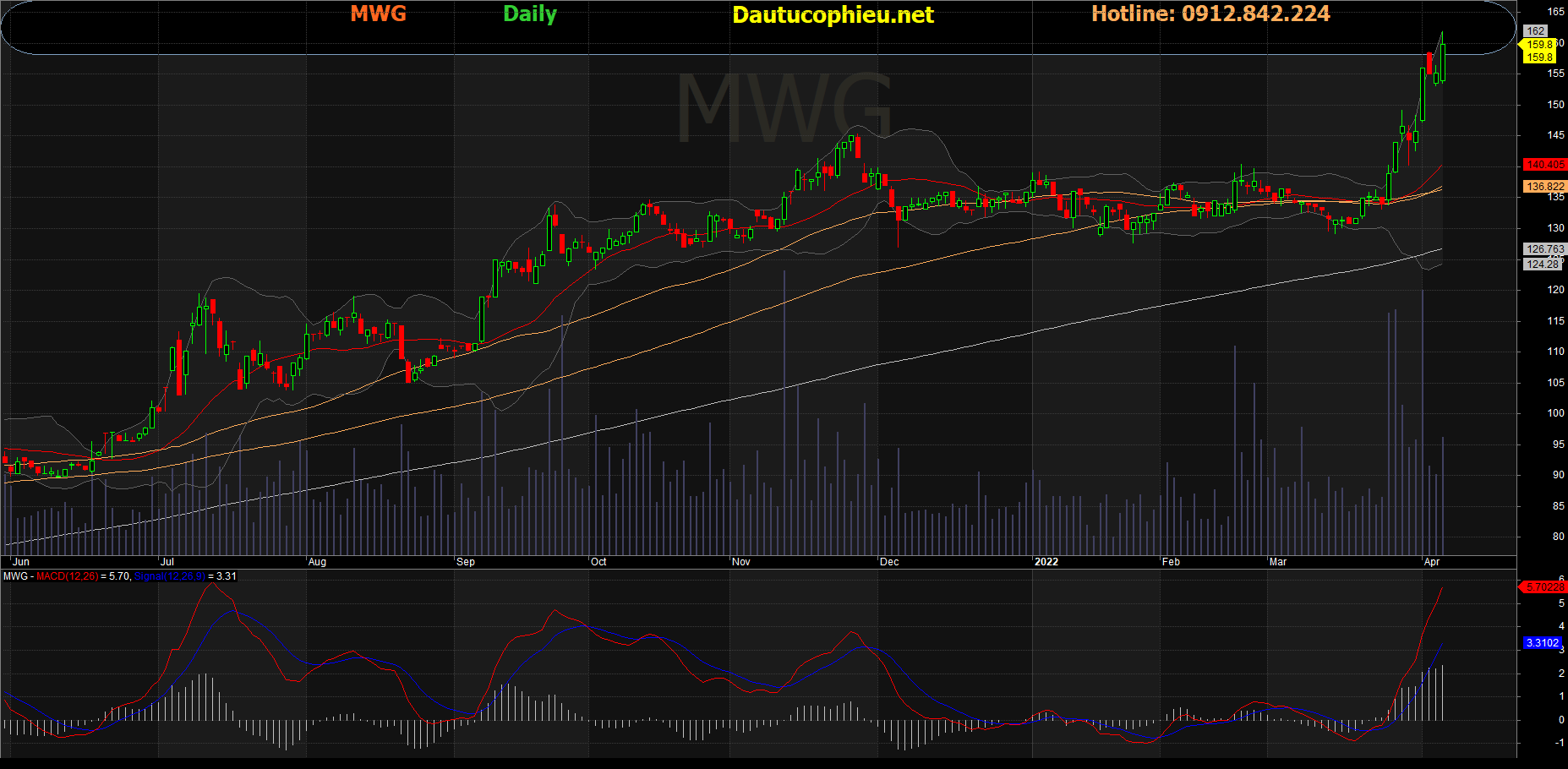Image resolution: width=1568 pixels, height=769 pixels.
Task: Select the gray 162 price label
Action: [x=1535, y=31]
